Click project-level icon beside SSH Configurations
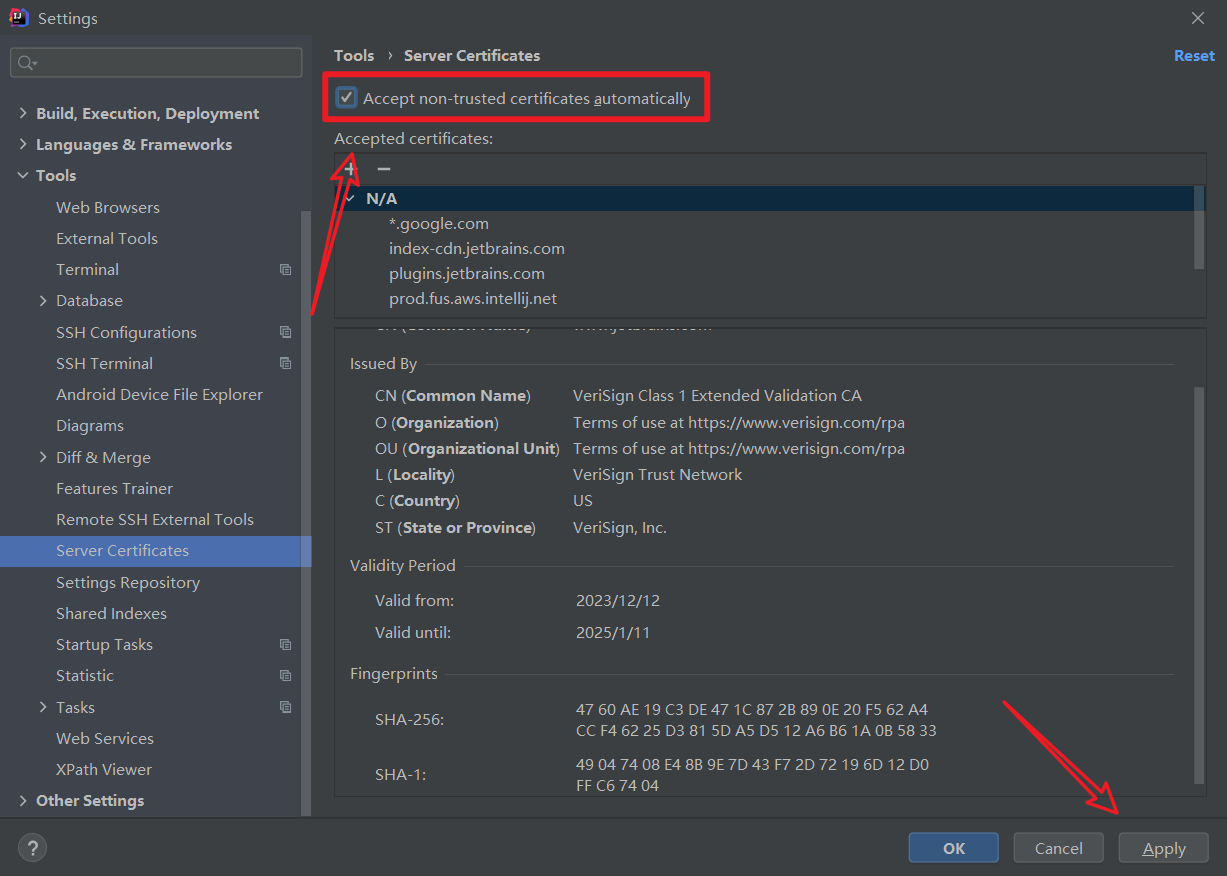This screenshot has height=876, width=1227. click(x=286, y=332)
